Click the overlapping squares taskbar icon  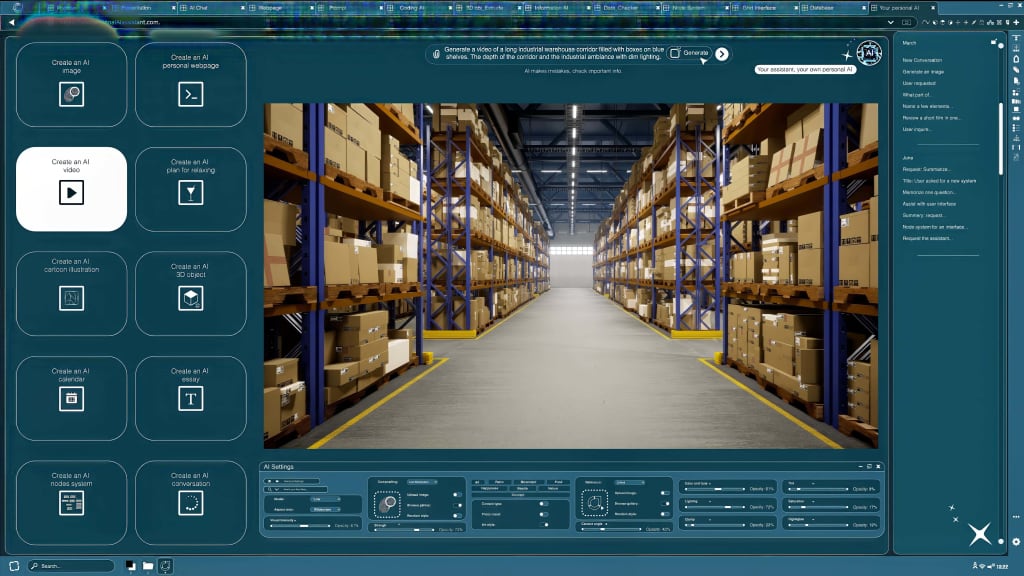(131, 566)
